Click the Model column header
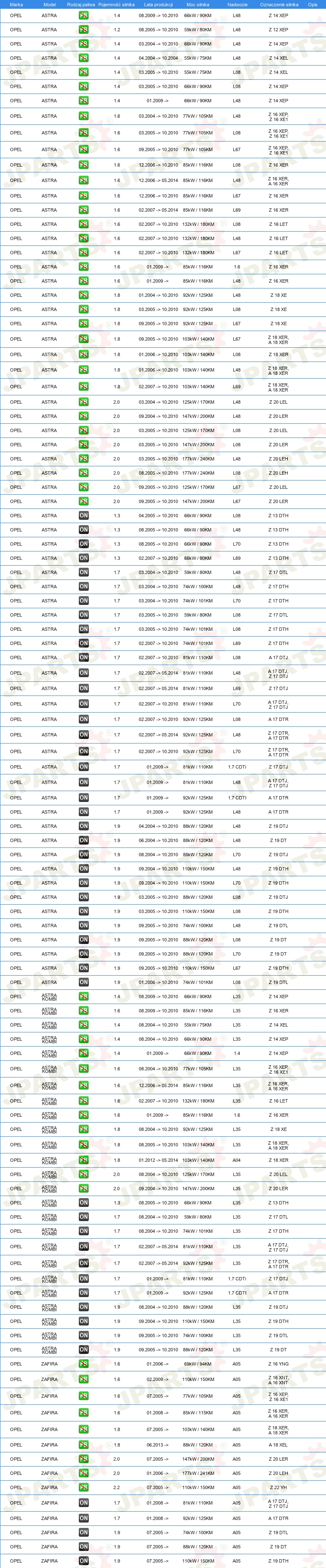The image size is (326, 1568). click(50, 4)
